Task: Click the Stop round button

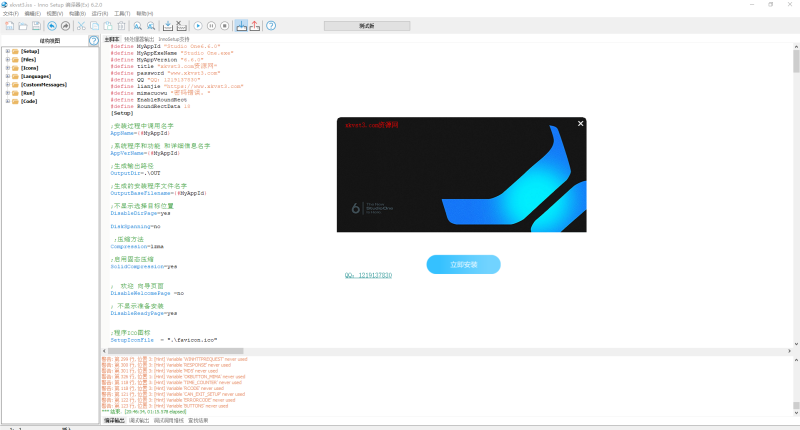Action: (x=224, y=26)
